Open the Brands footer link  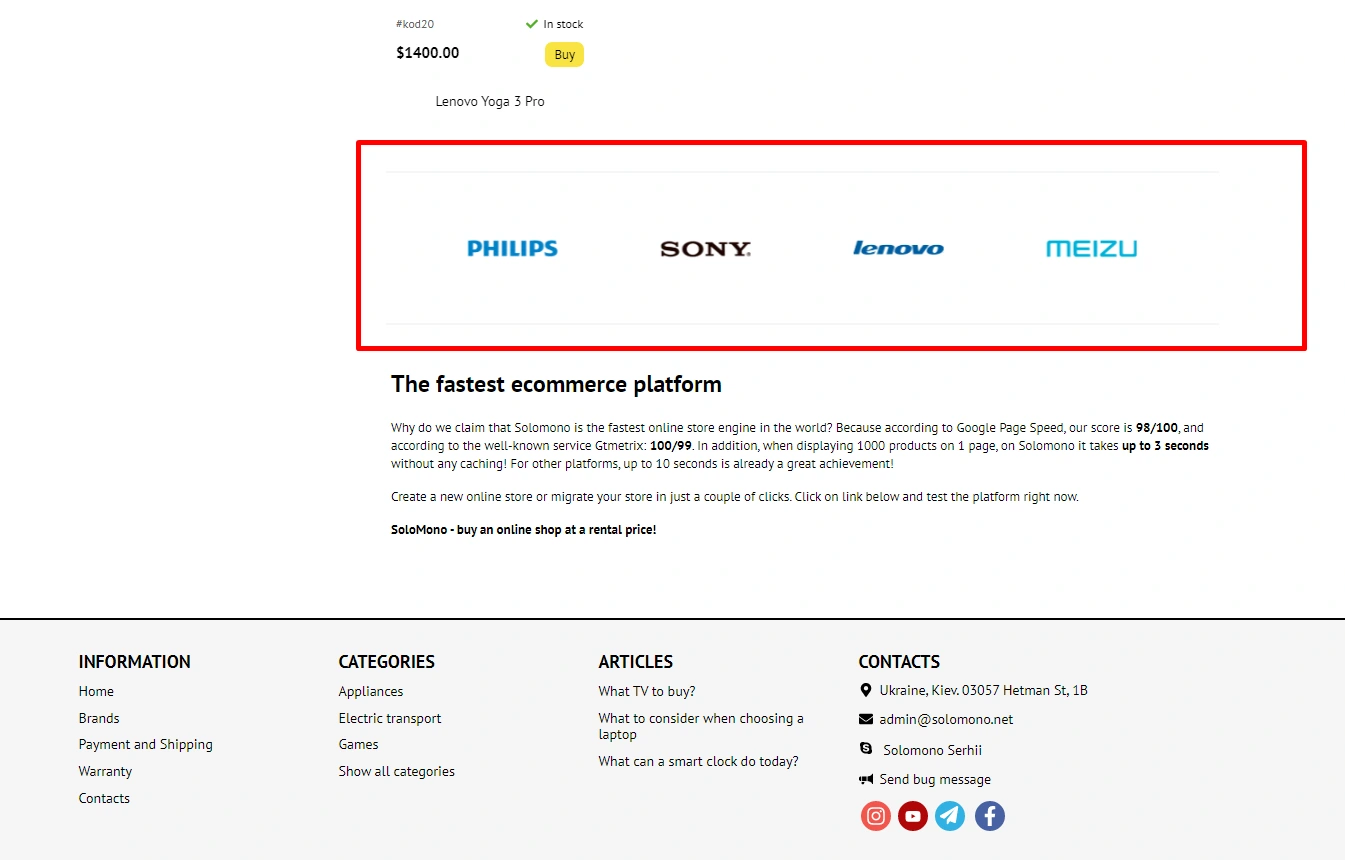tap(99, 719)
